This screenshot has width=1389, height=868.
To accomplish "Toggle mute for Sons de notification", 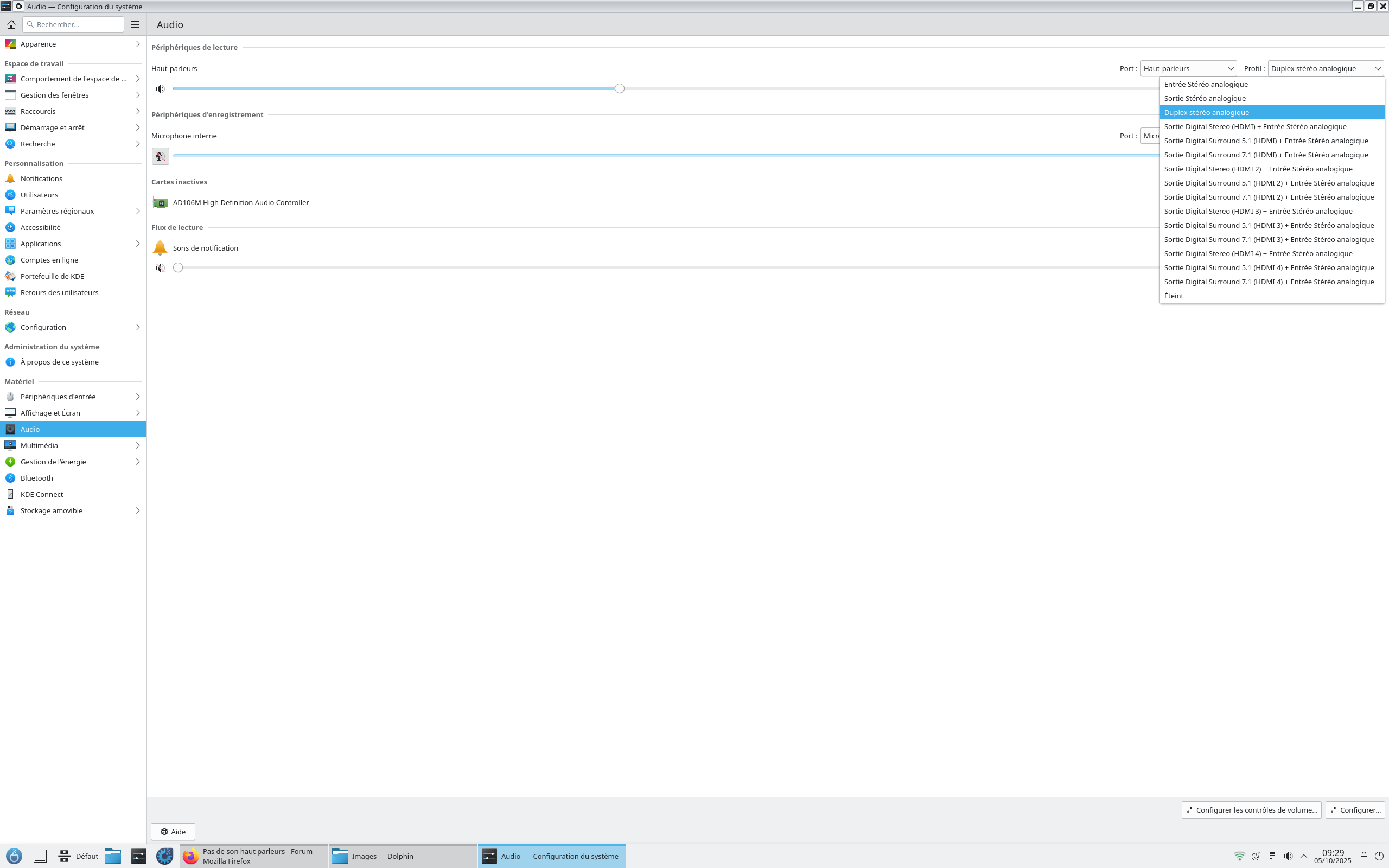I will 160,267.
